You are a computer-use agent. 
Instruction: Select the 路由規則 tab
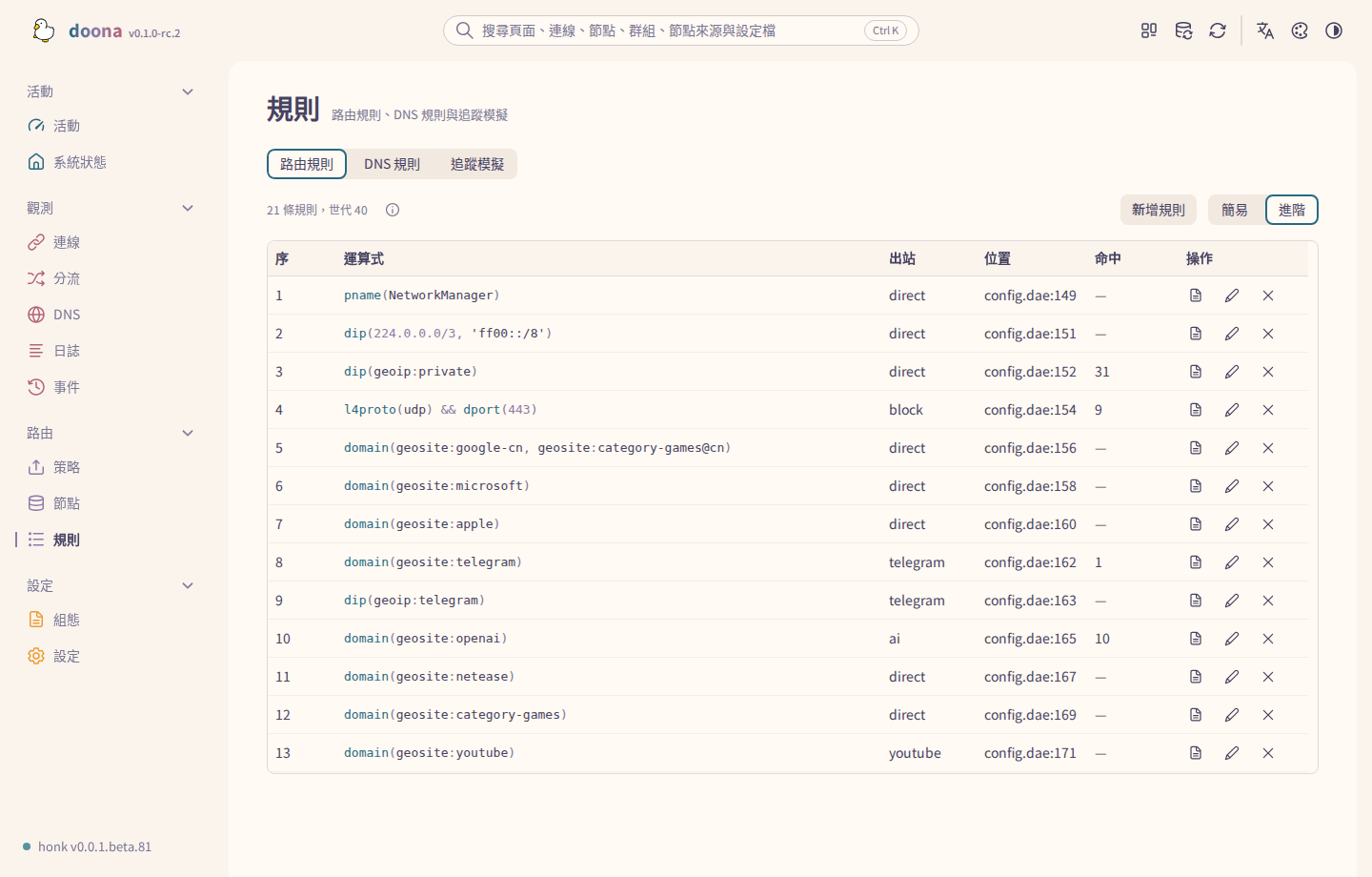point(307,164)
